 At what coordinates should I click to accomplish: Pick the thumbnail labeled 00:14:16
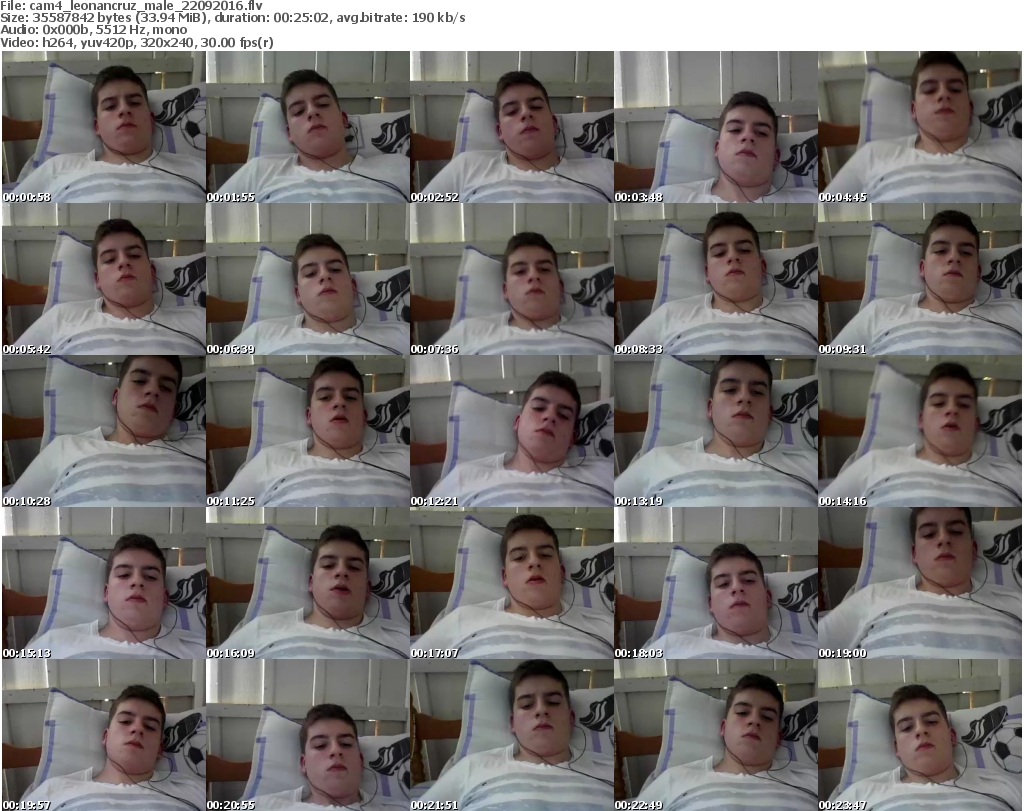(x=920, y=432)
